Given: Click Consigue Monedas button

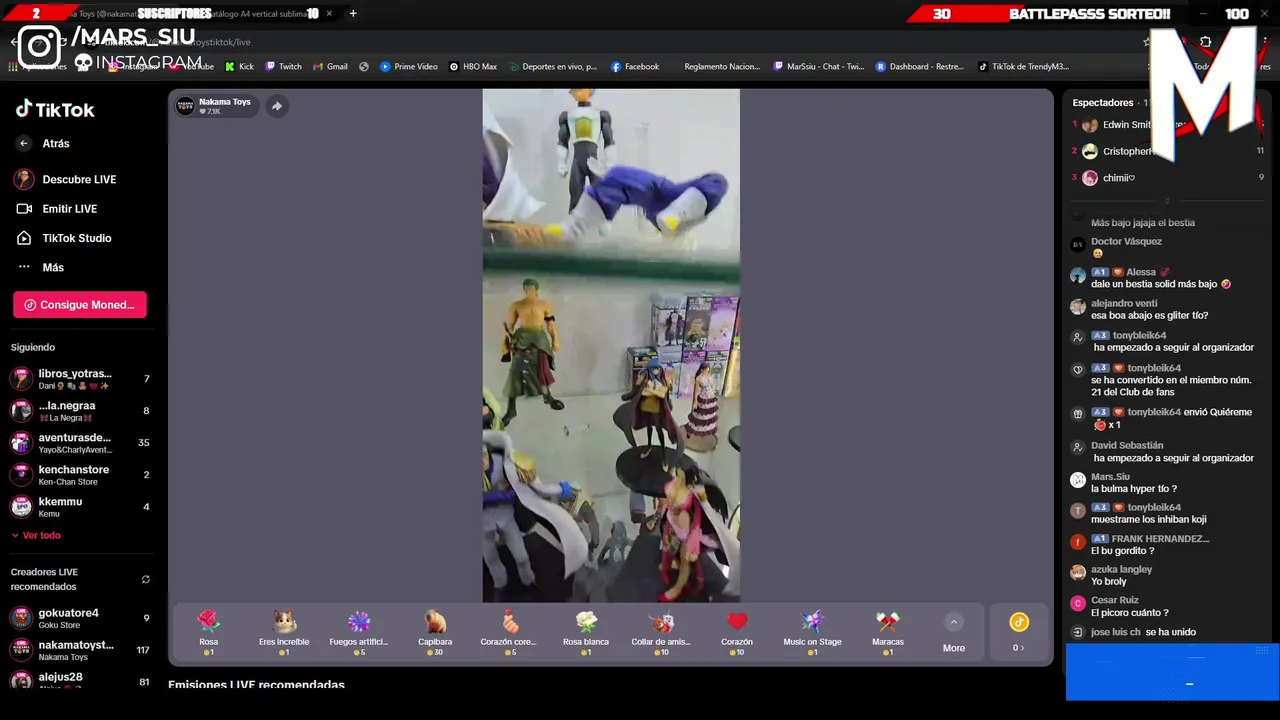Looking at the screenshot, I should (x=80, y=305).
